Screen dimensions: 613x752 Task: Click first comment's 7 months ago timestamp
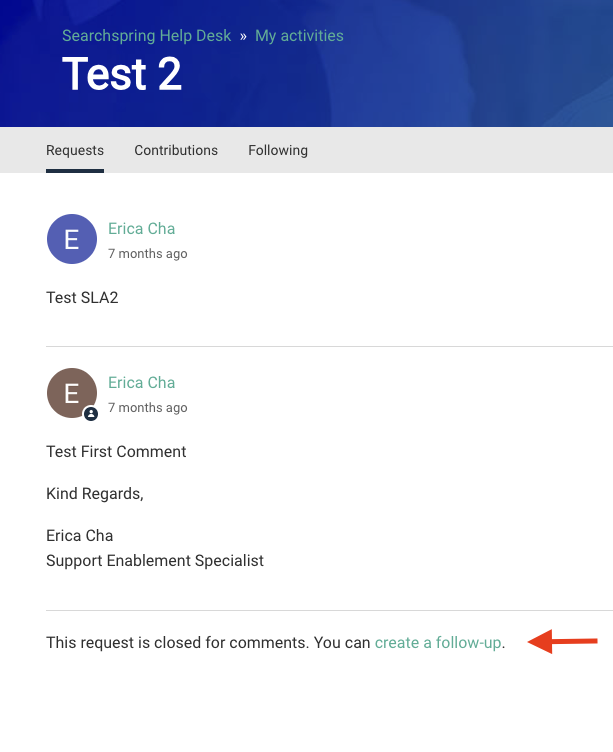148,254
